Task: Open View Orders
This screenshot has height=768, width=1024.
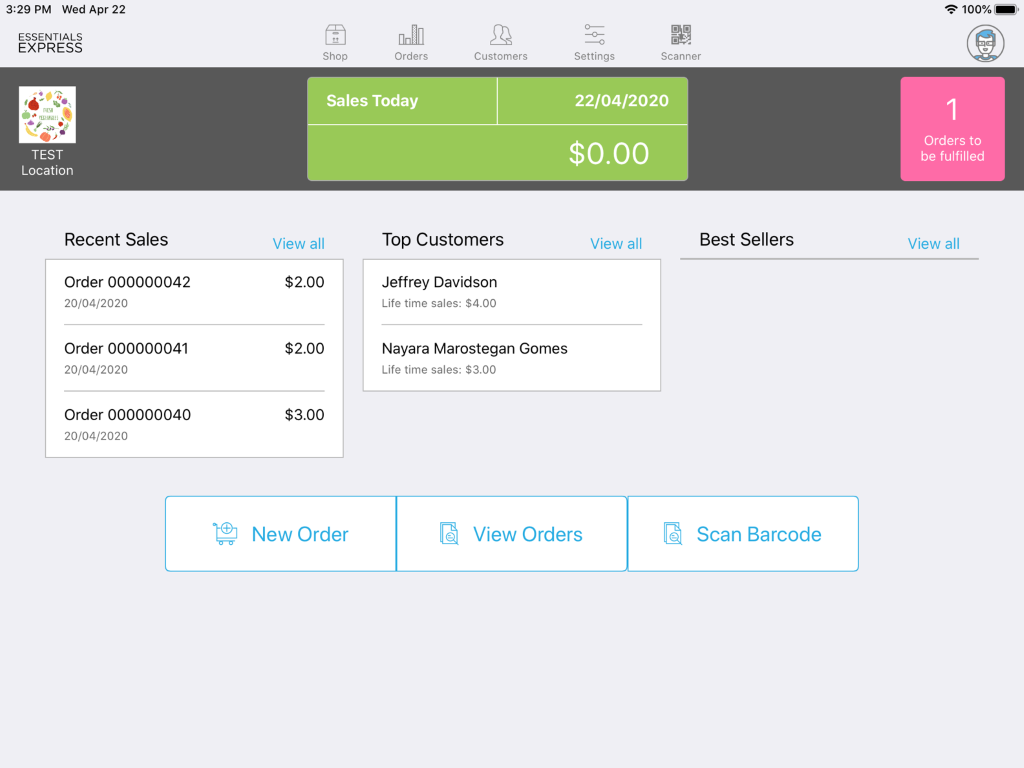Action: tap(512, 534)
